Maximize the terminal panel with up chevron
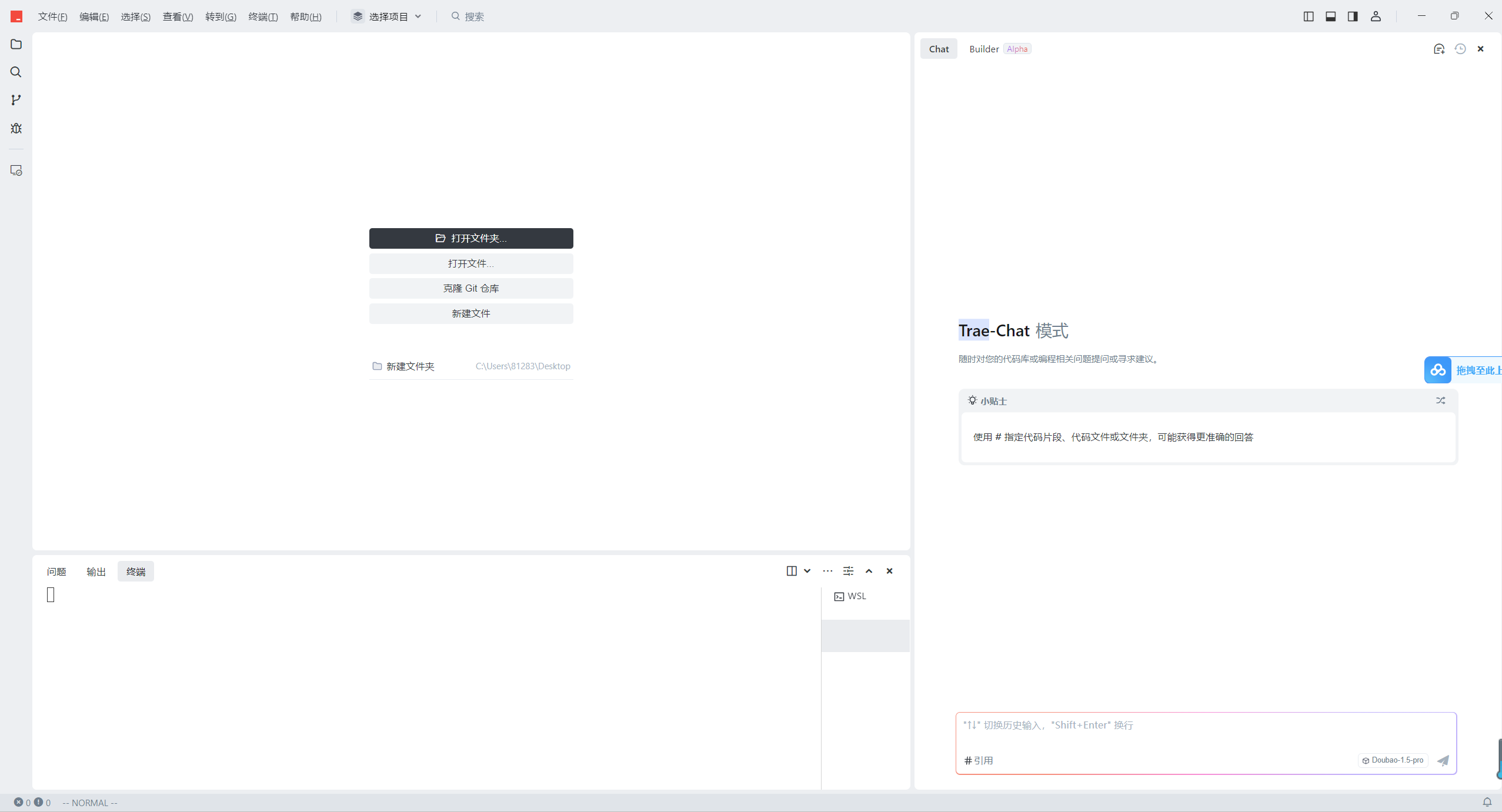Viewport: 1502px width, 812px height. tap(869, 571)
